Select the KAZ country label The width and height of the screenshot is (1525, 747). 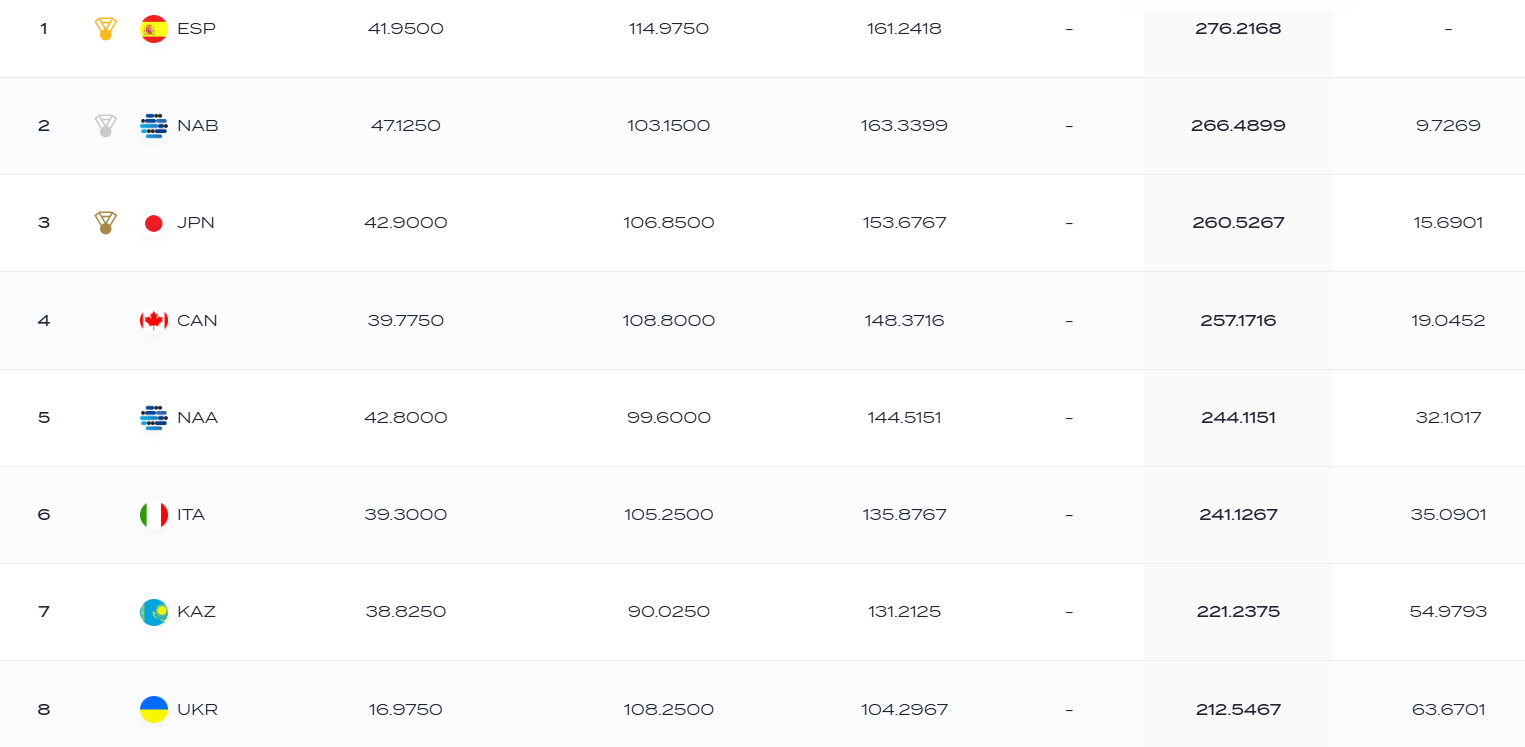pyautogui.click(x=196, y=612)
